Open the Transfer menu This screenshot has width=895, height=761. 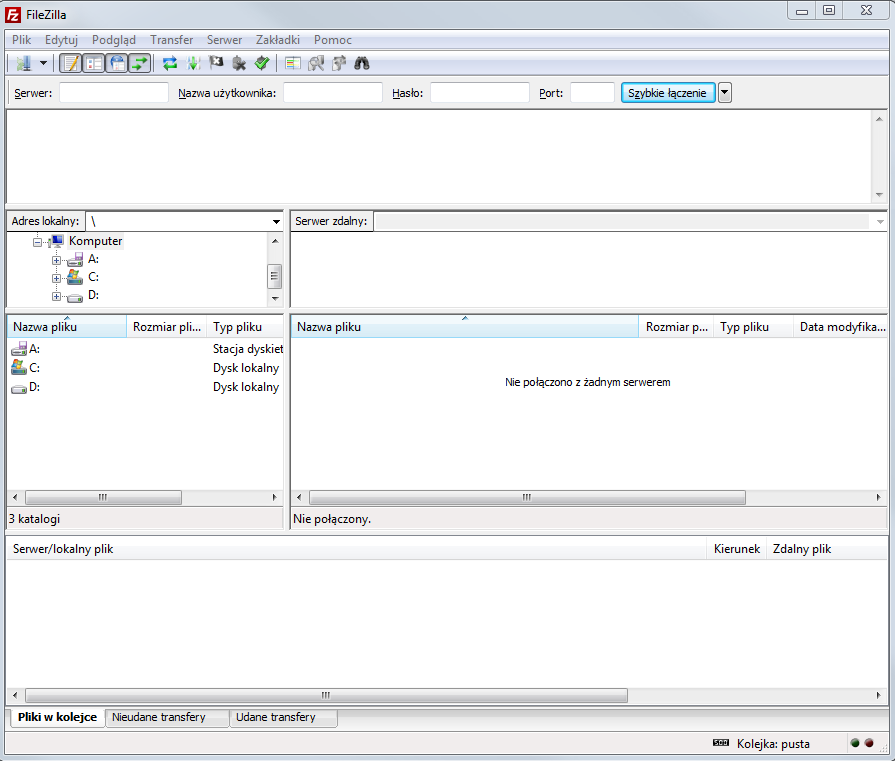pos(171,39)
